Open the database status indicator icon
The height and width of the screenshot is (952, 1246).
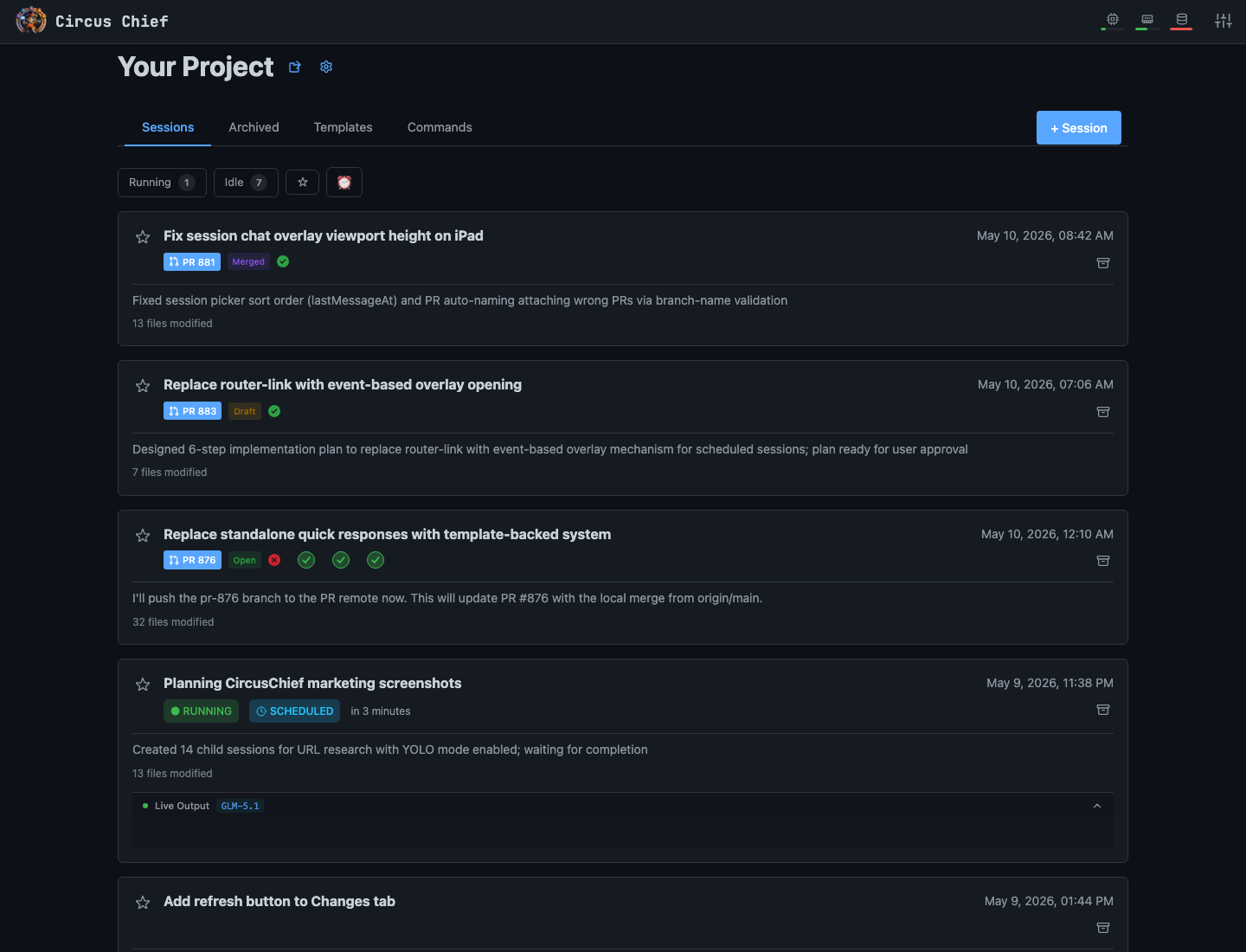tap(1182, 19)
